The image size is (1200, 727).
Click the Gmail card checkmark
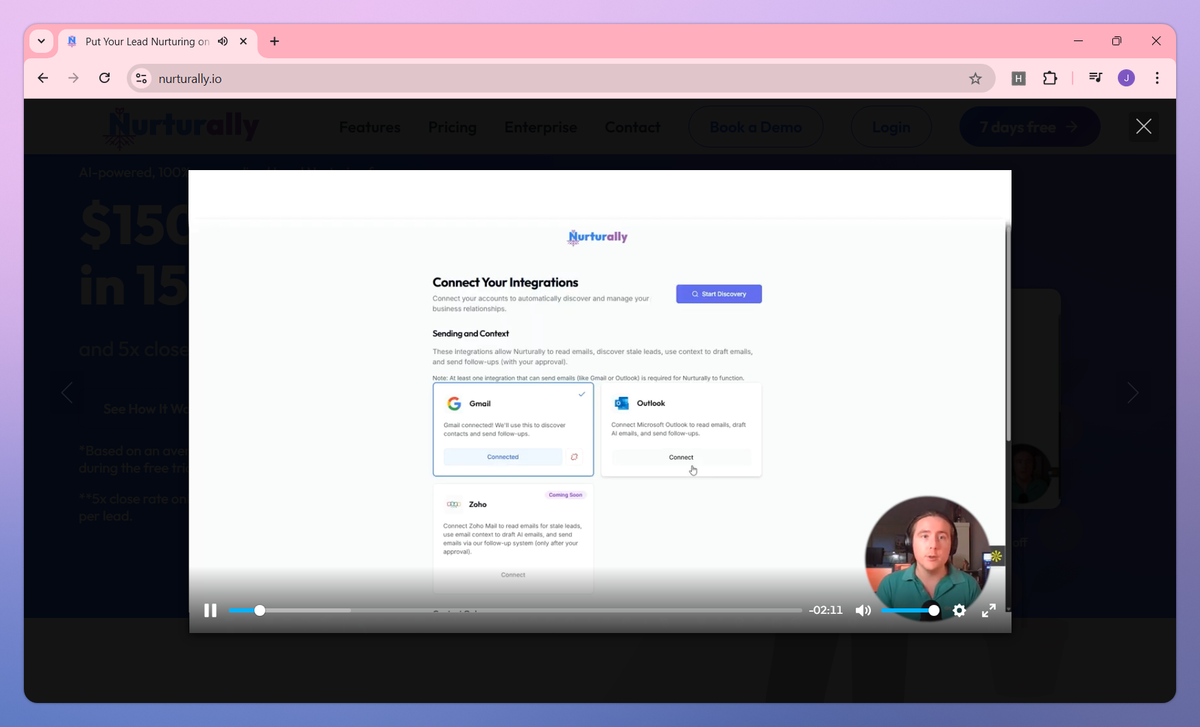[582, 394]
